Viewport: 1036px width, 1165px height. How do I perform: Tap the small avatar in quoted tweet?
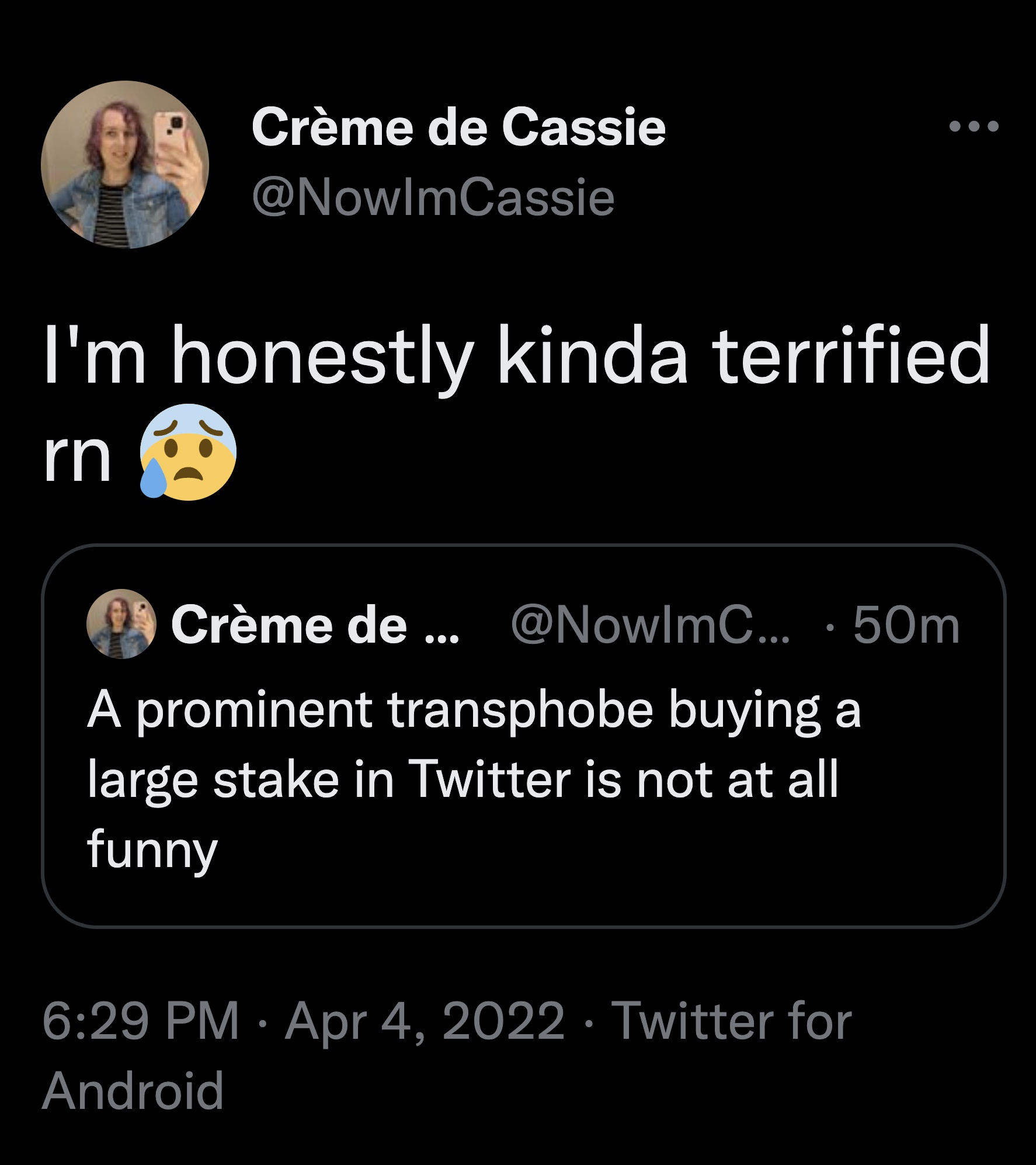[121, 624]
